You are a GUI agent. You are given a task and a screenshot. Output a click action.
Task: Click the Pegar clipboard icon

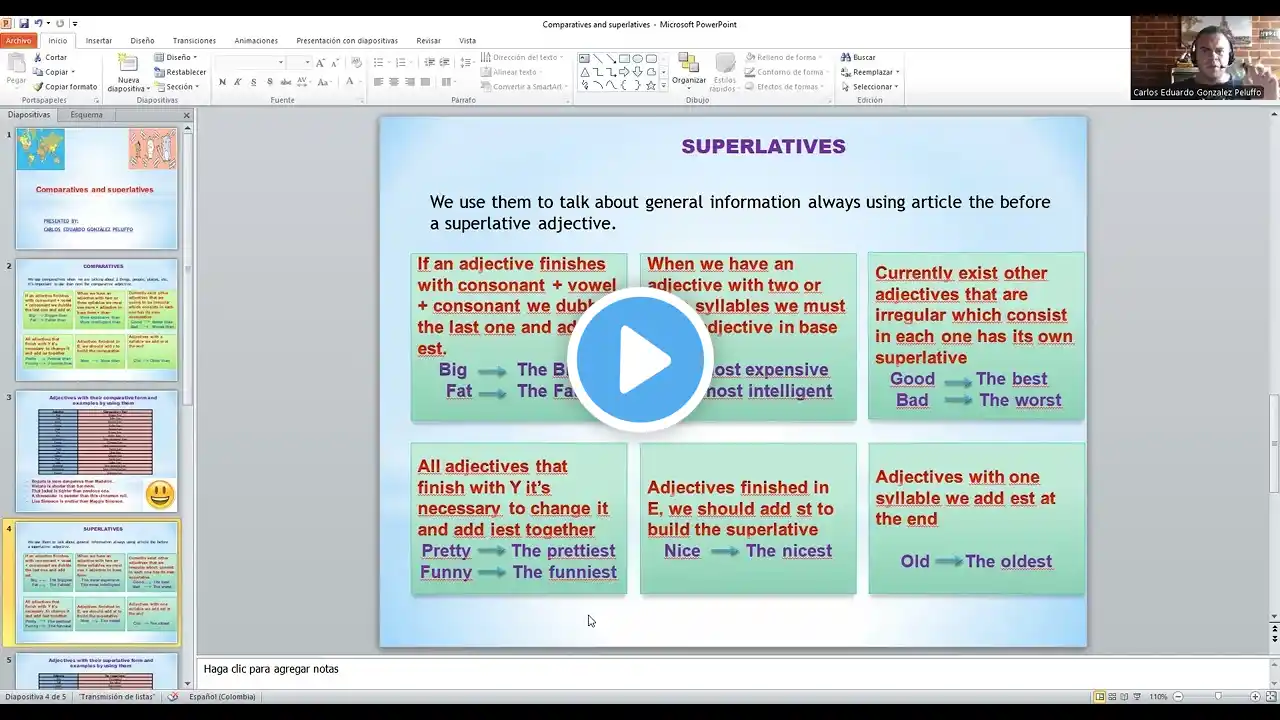pos(16,63)
